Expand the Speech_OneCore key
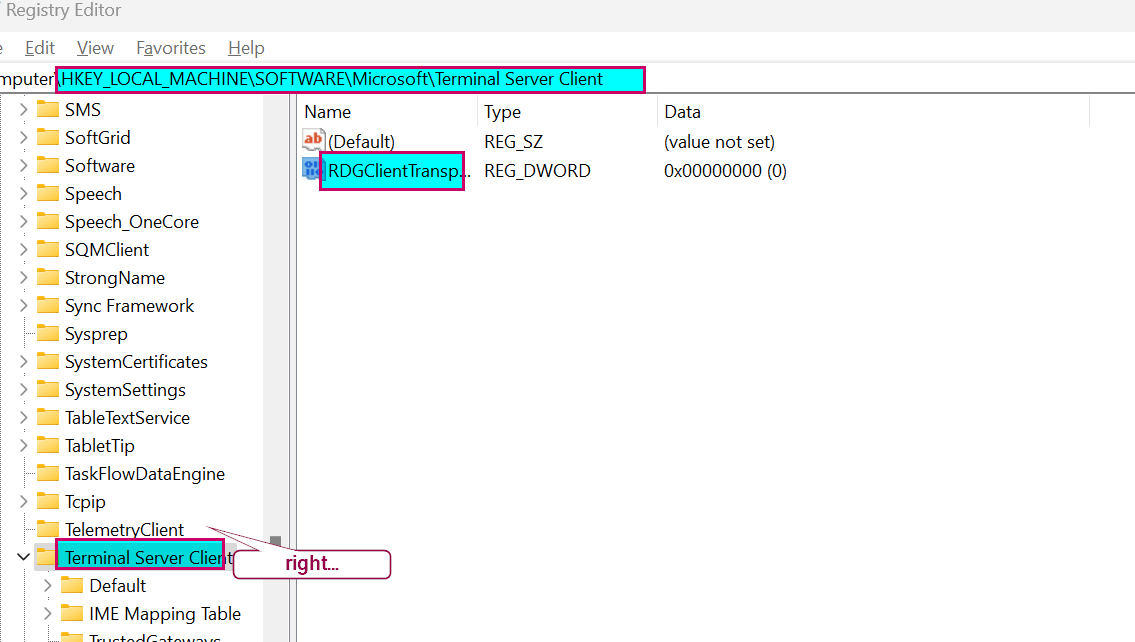This screenshot has height=642, width=1135. click(23, 221)
